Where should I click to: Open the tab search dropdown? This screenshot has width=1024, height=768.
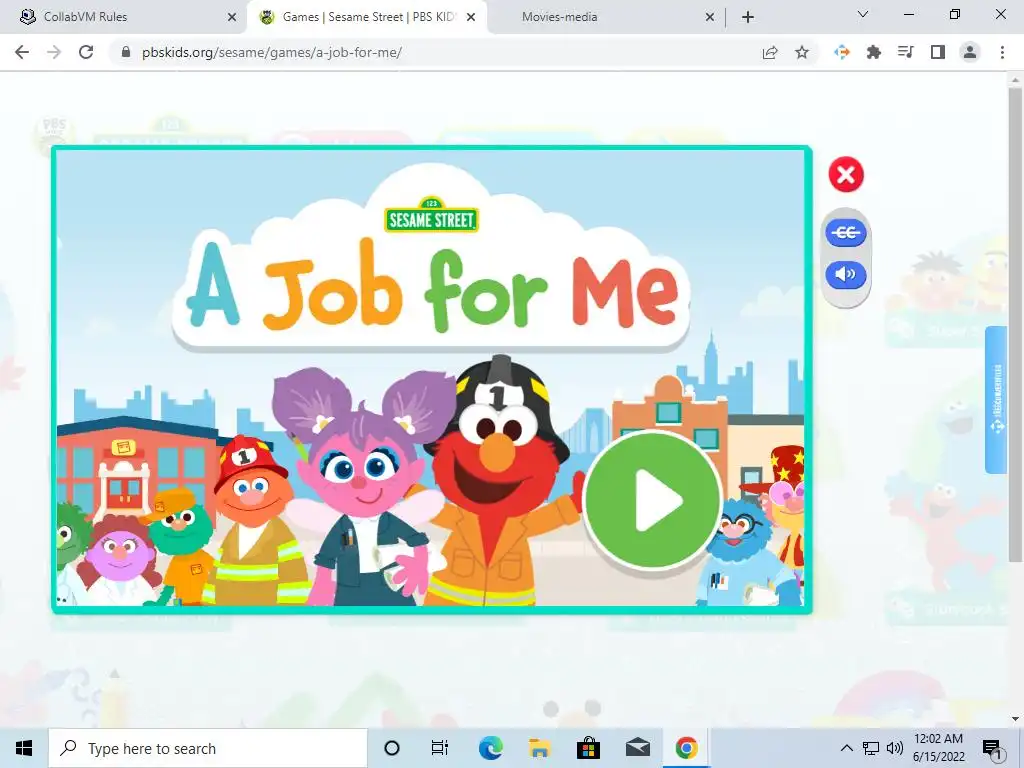[x=863, y=14]
